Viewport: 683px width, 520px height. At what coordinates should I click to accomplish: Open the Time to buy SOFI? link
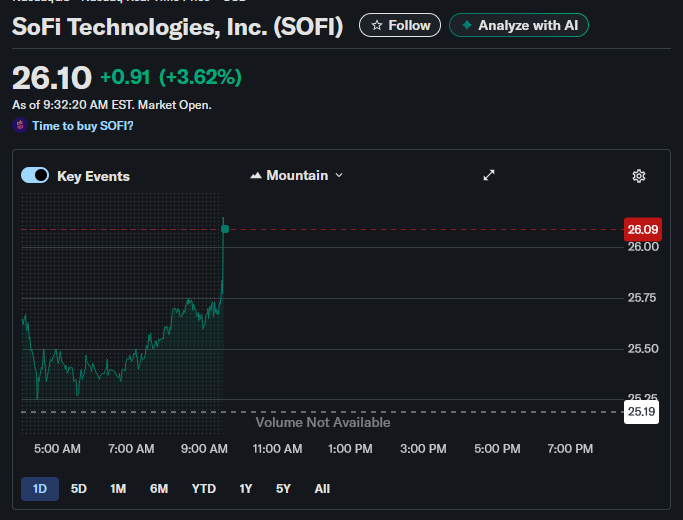pyautogui.click(x=83, y=126)
